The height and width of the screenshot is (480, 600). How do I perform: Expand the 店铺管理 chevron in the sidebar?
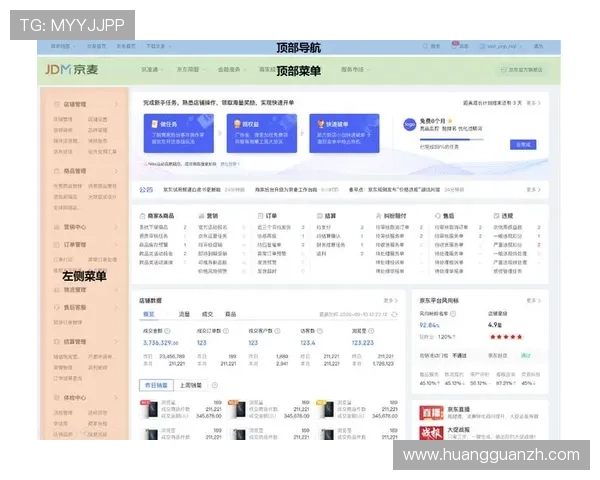pos(116,104)
